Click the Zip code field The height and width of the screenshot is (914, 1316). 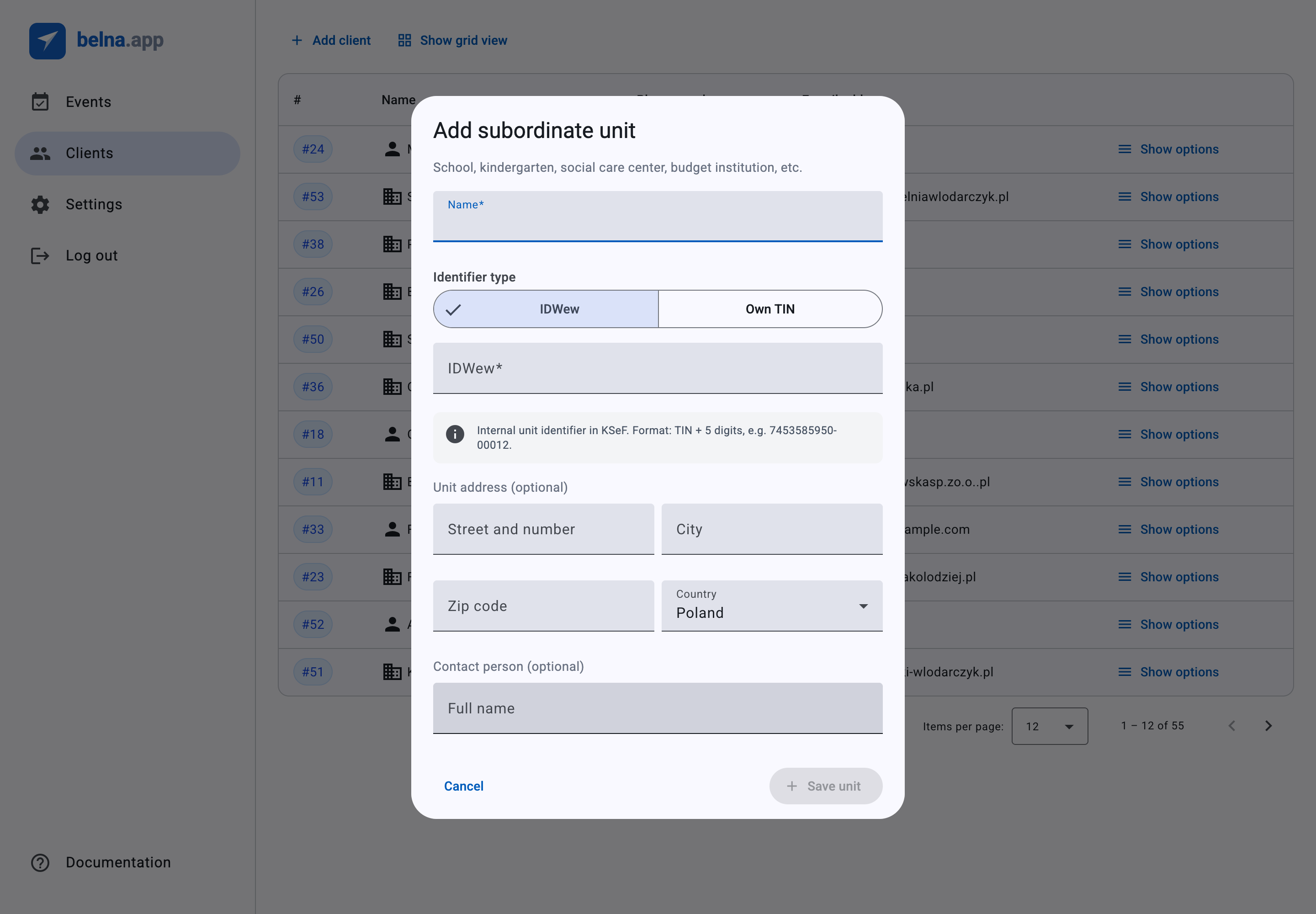click(x=543, y=606)
